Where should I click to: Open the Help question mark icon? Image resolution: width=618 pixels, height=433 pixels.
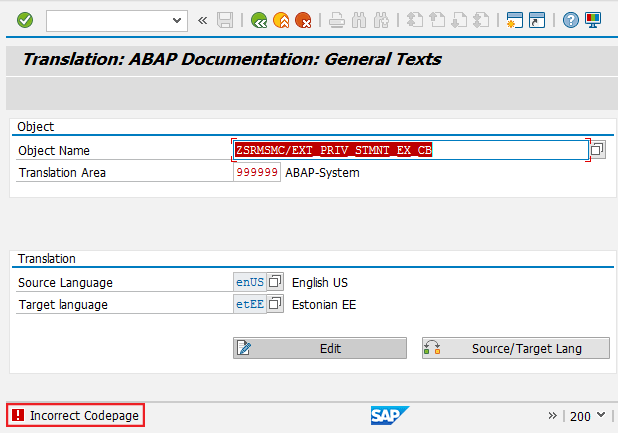click(571, 20)
